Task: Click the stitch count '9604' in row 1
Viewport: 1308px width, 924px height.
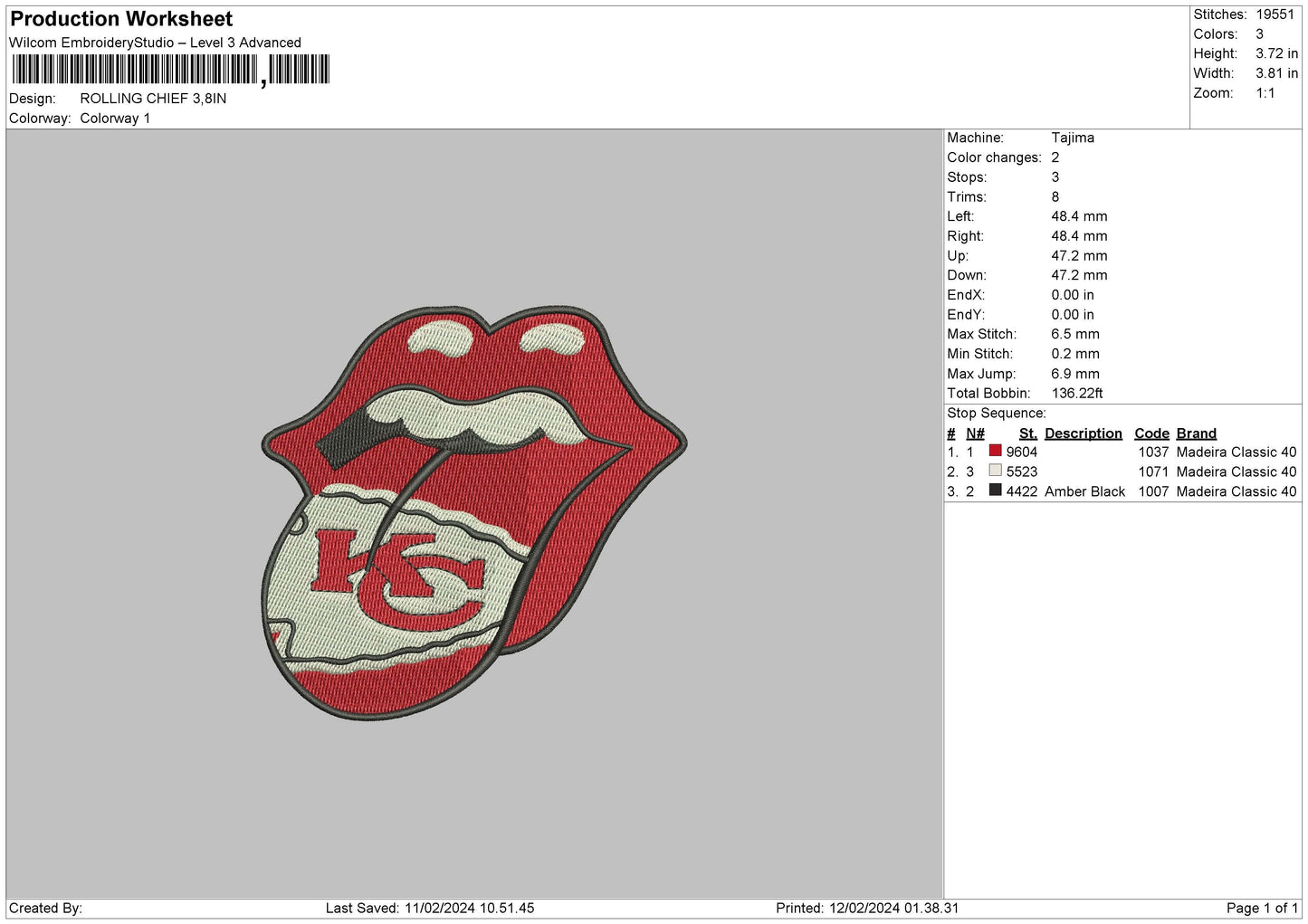Action: coord(1021,452)
